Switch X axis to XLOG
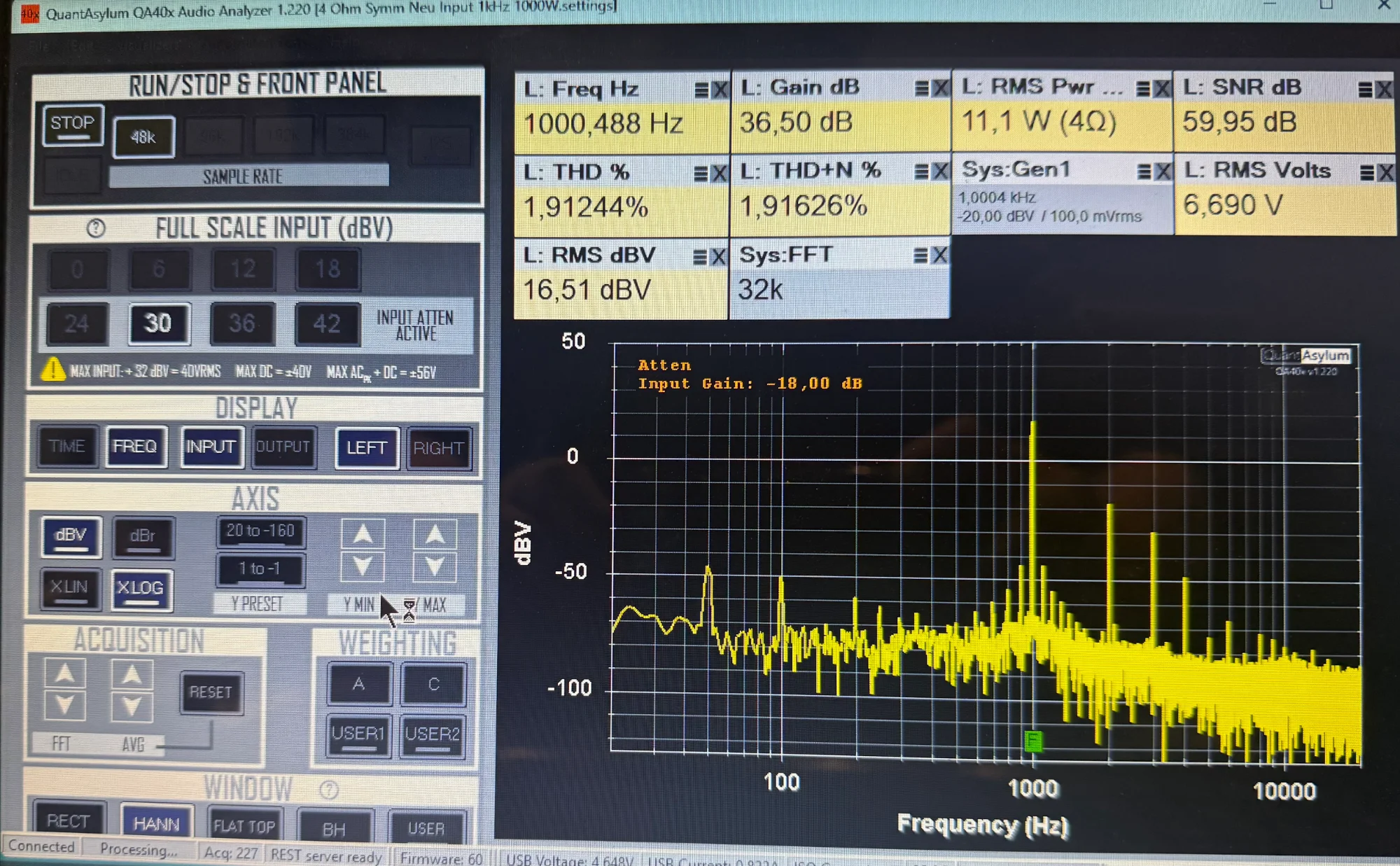Screen dimensions: 1400x866 click(141, 589)
